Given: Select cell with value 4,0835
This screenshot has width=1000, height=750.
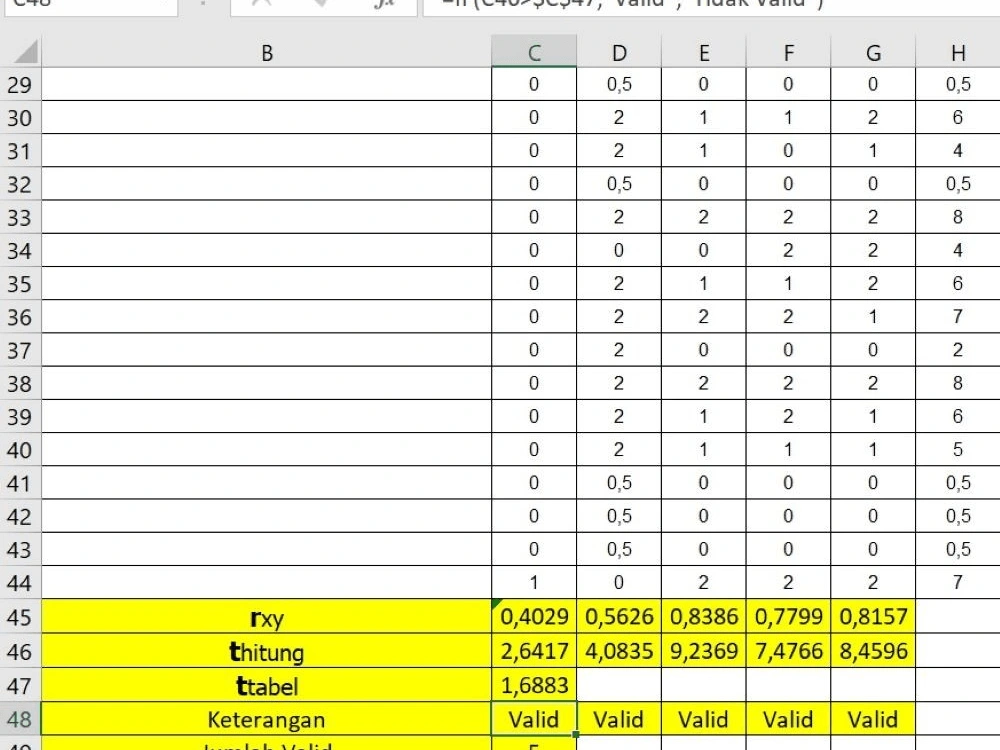Looking at the screenshot, I should (x=619, y=651).
